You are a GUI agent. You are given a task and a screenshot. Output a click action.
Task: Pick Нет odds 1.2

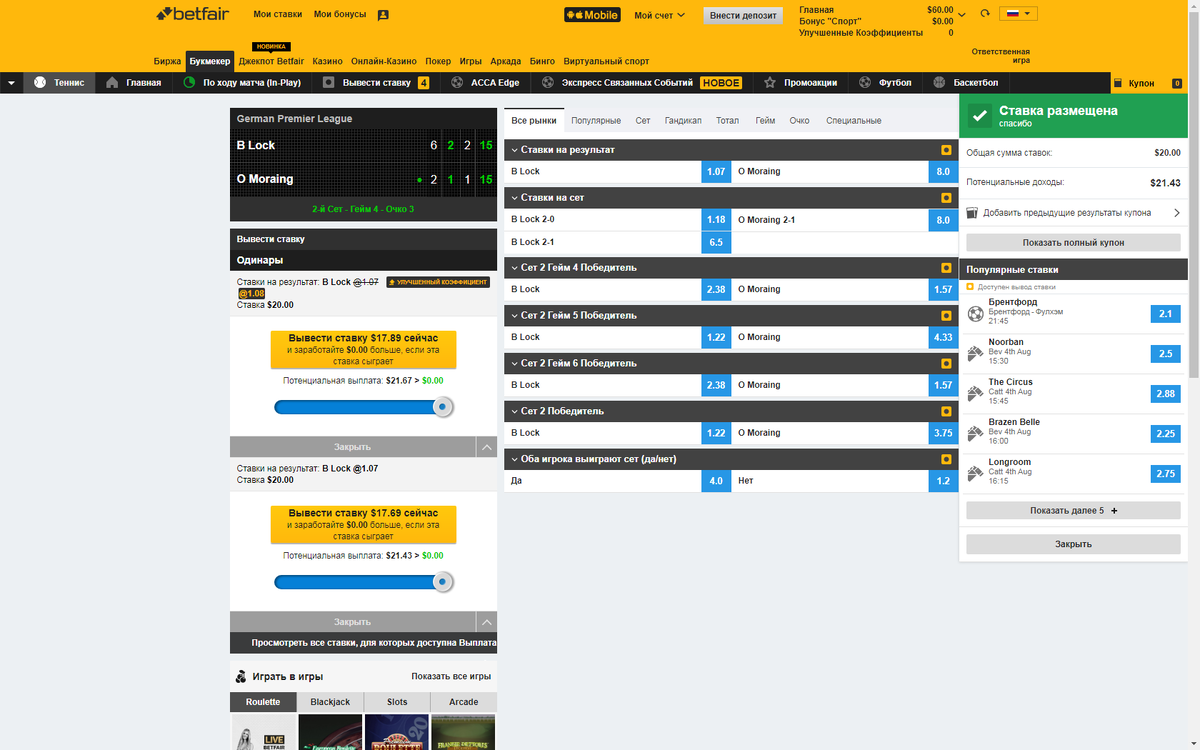(x=943, y=481)
